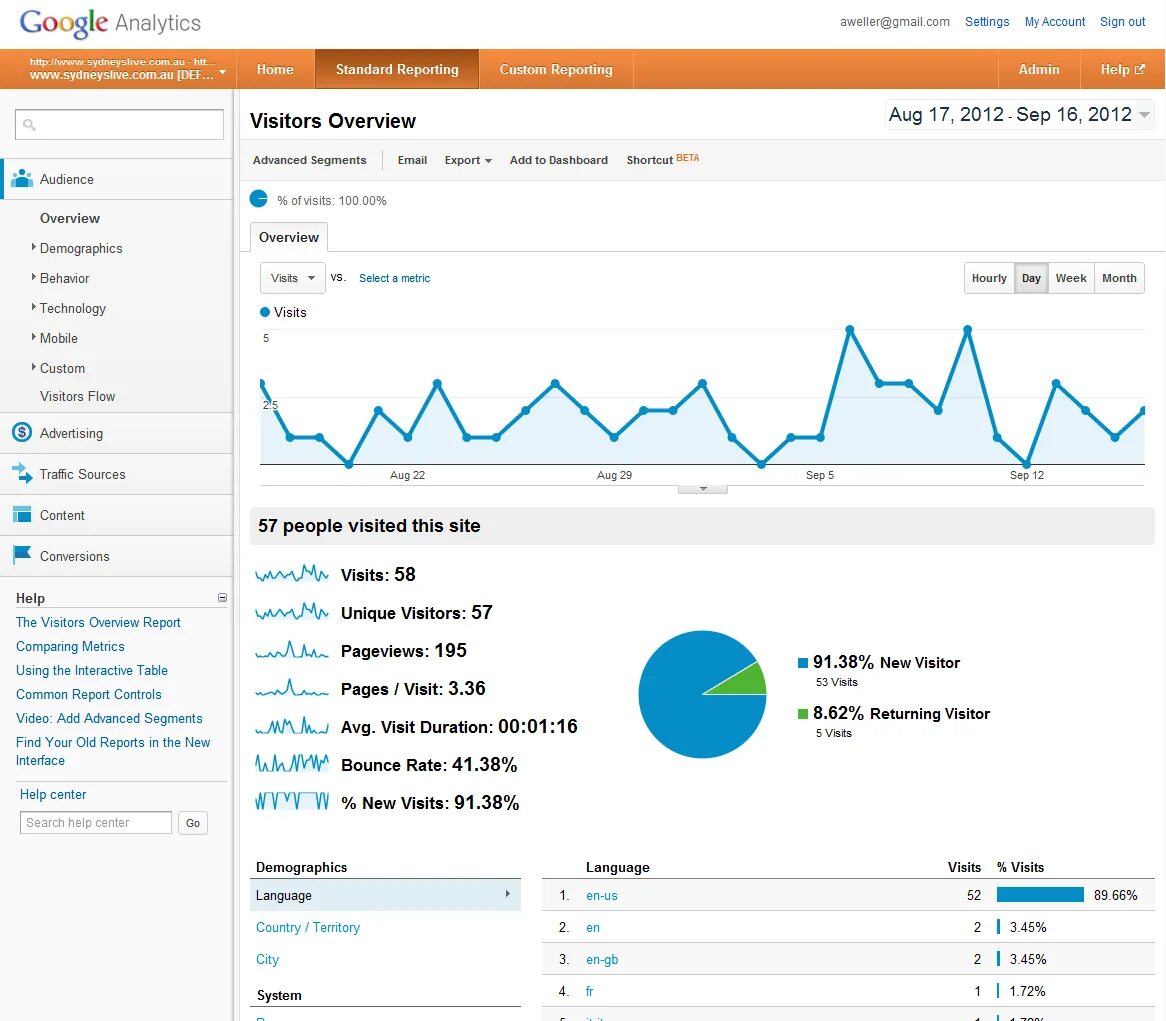This screenshot has height=1021, width=1166.
Task: Switch to Standard Reporting tab
Action: (x=397, y=69)
